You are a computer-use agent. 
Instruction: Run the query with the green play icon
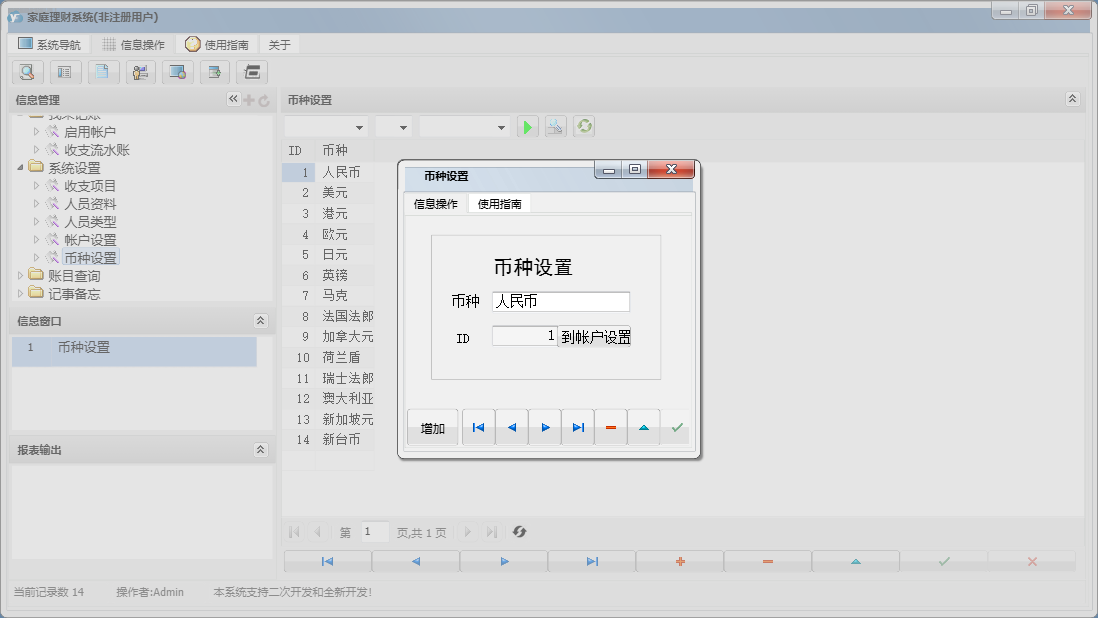tap(527, 125)
